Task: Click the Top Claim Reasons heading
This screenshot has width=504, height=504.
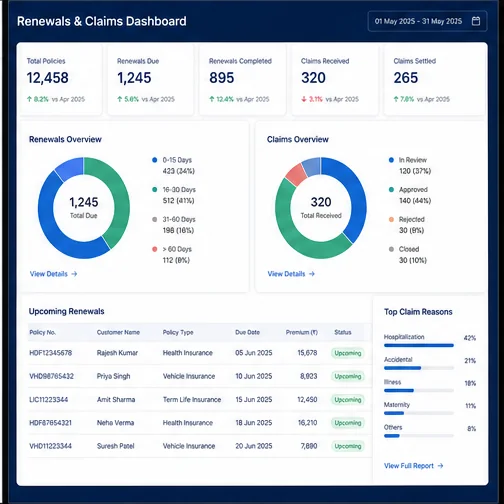Action: click(x=418, y=312)
